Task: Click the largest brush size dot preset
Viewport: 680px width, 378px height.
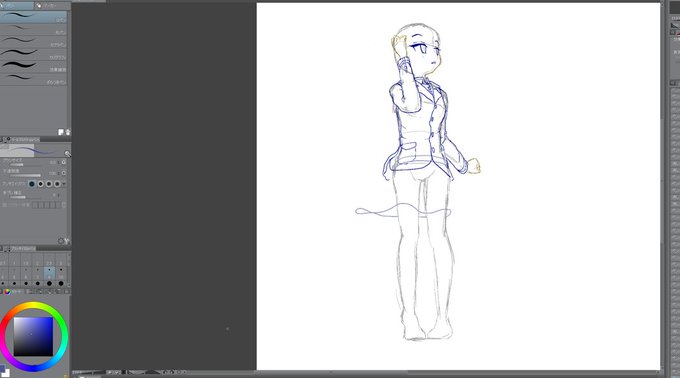Action: tap(61, 283)
